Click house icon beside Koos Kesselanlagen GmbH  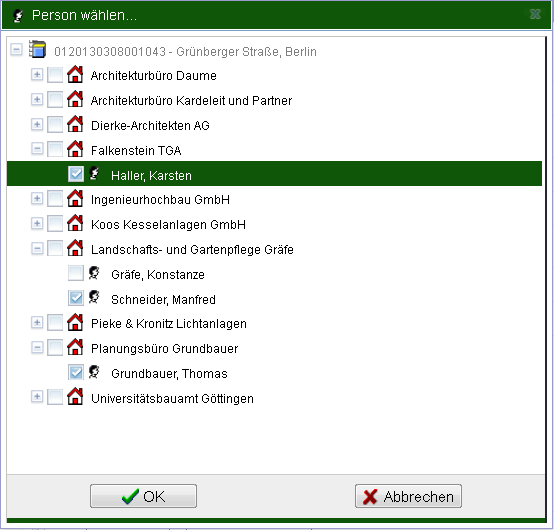pos(75,223)
